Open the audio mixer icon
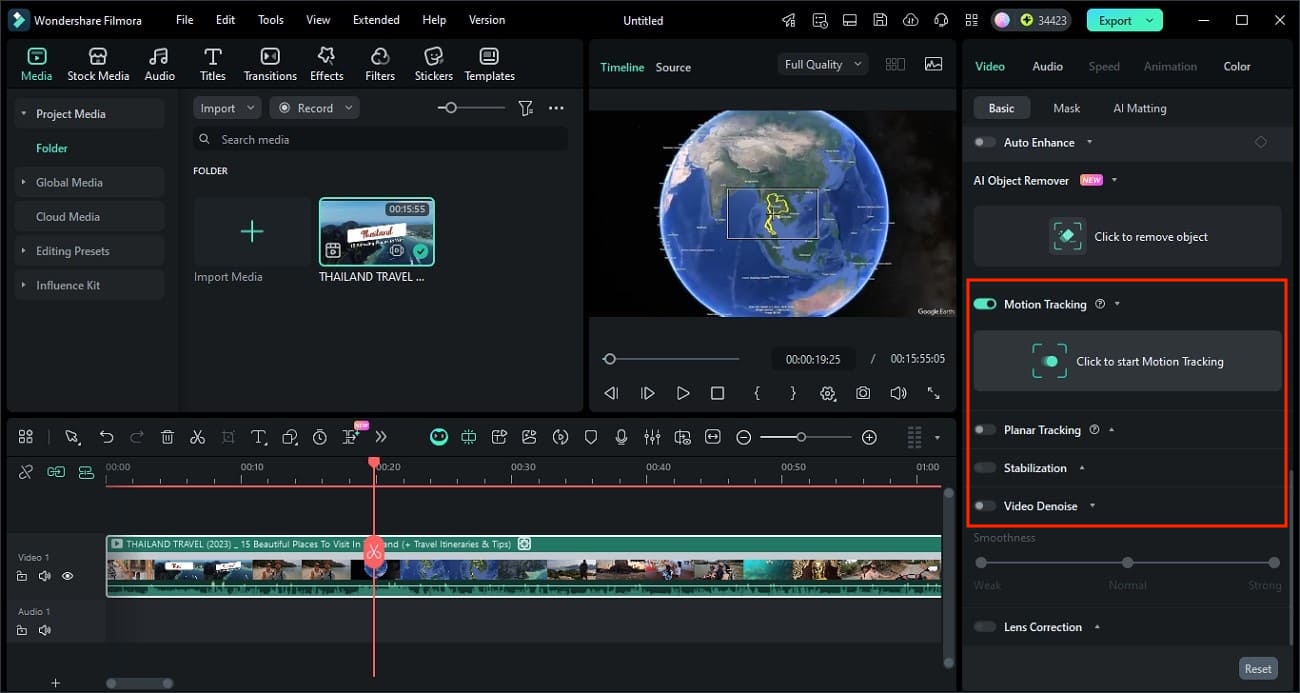1300x693 pixels. (652, 437)
